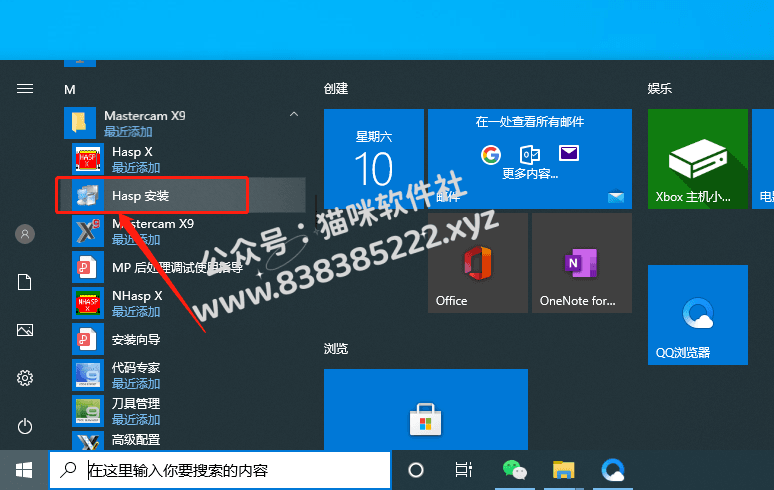This screenshot has width=774, height=490.
Task: Open Task View on taskbar
Action: (464, 470)
